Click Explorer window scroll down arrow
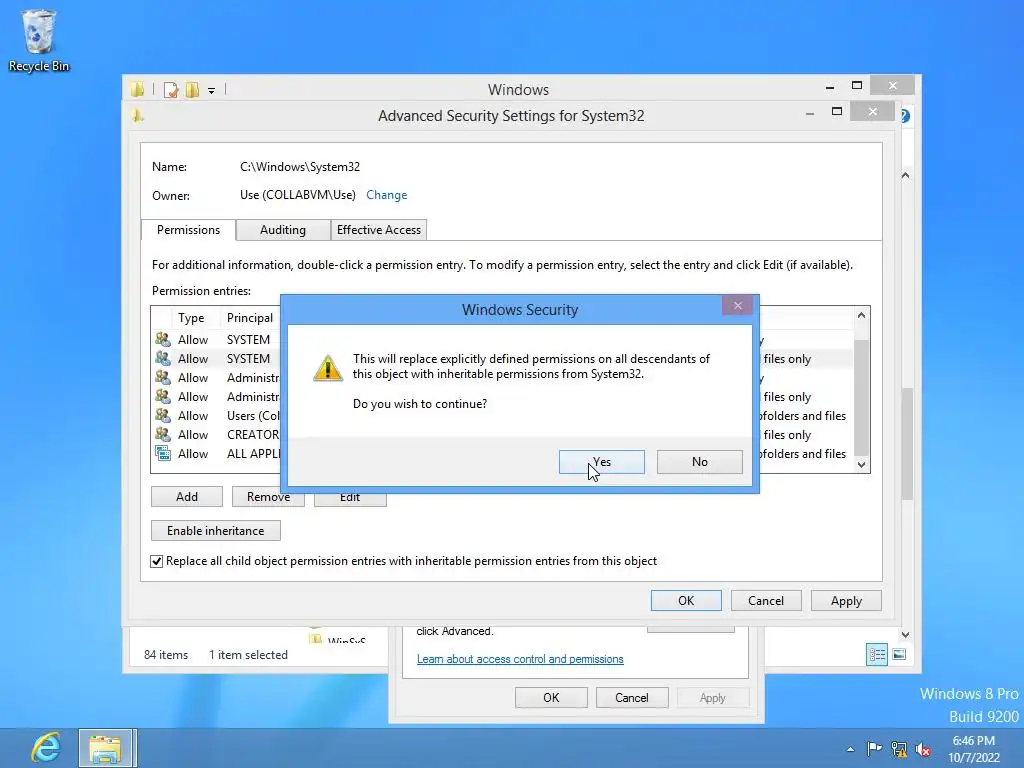 tap(906, 635)
